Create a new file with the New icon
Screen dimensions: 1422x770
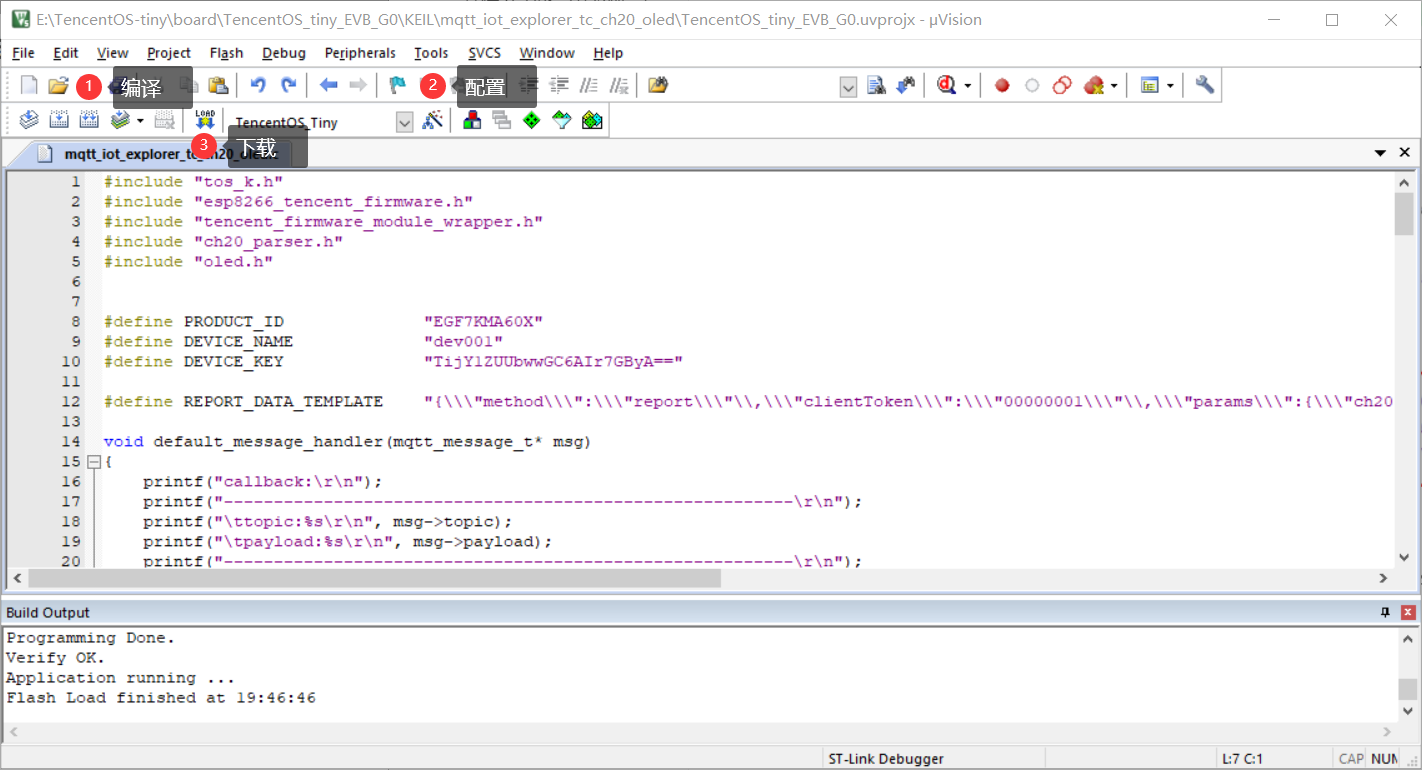(x=29, y=86)
